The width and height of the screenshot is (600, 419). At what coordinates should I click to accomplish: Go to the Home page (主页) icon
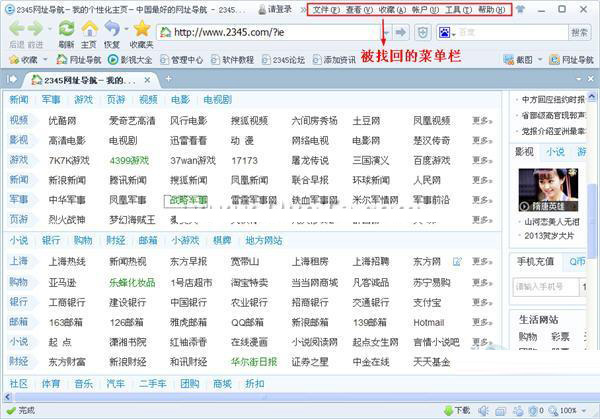(89, 29)
